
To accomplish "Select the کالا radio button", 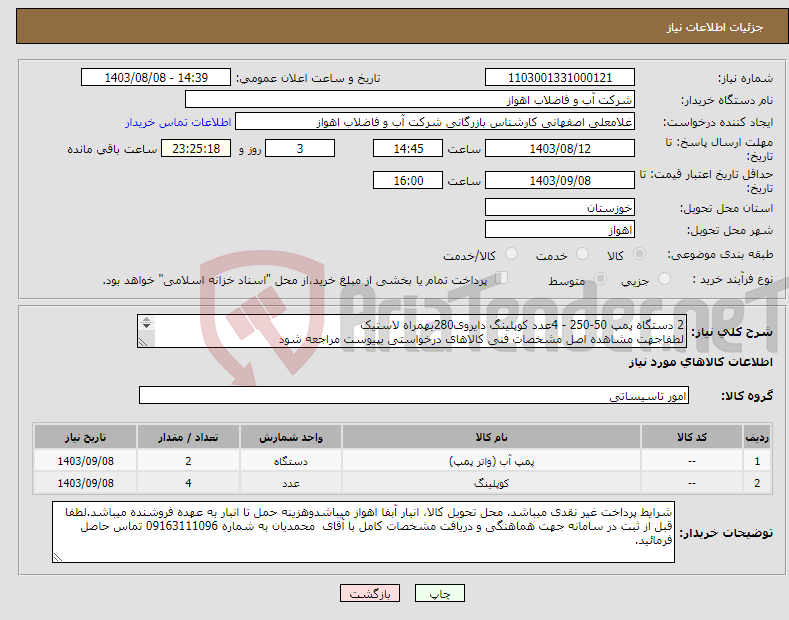I will coord(639,254).
